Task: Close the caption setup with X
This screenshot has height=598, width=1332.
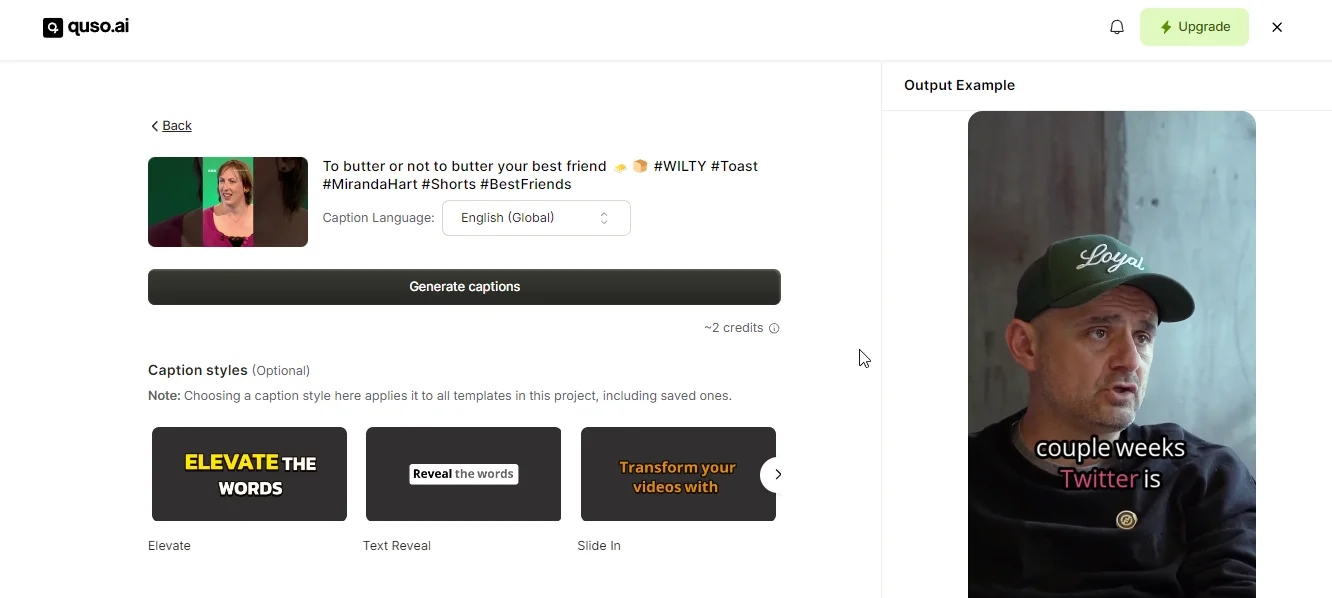Action: point(1277,27)
